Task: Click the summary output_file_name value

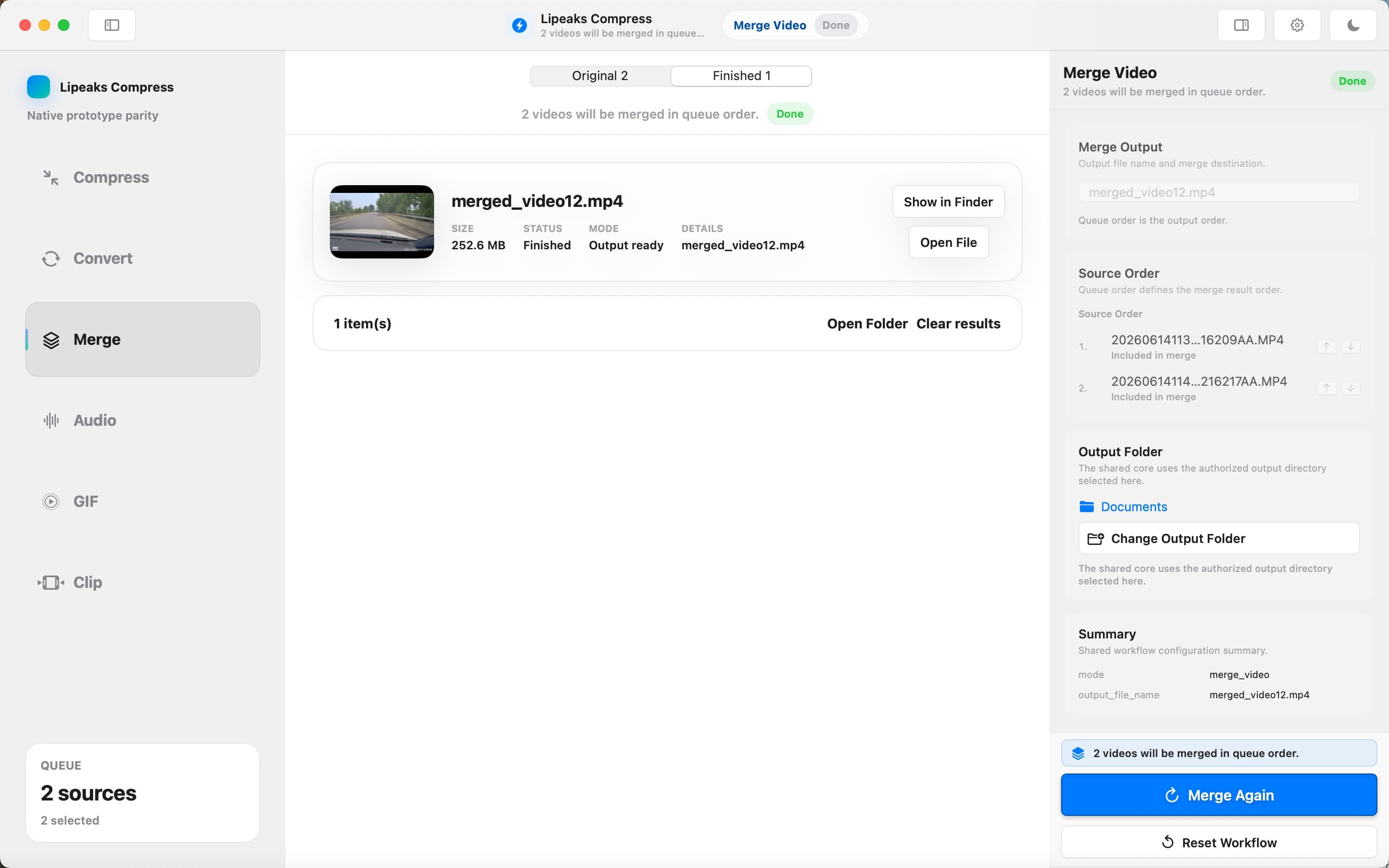Action: click(1259, 694)
